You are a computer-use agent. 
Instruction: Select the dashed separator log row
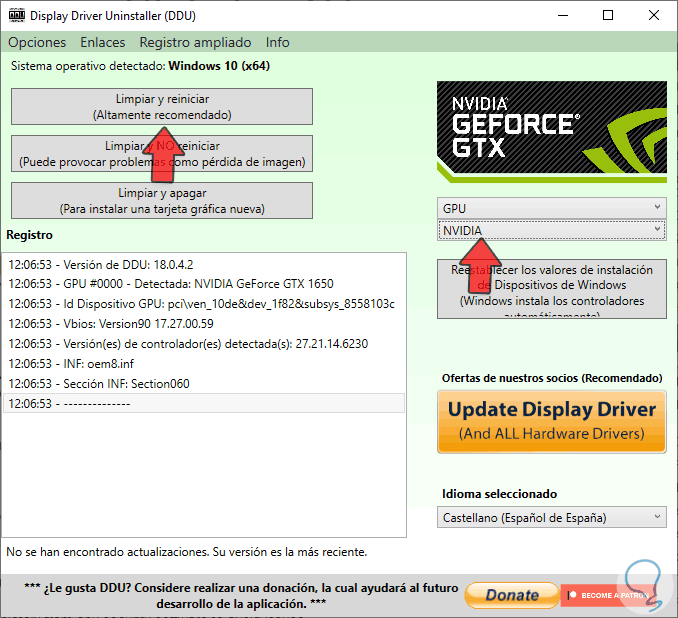203,403
